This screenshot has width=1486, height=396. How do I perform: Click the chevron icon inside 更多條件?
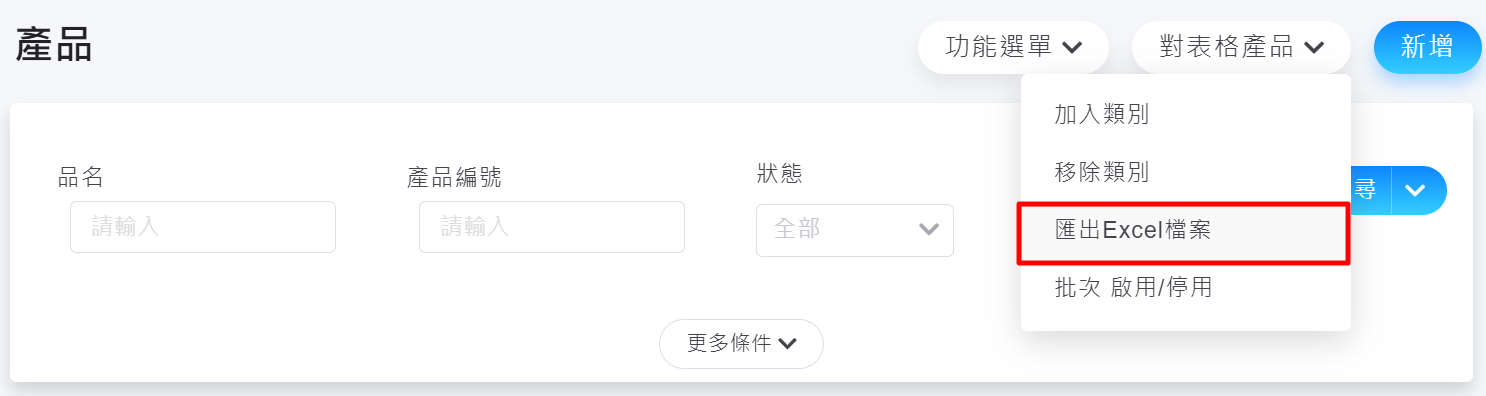788,344
